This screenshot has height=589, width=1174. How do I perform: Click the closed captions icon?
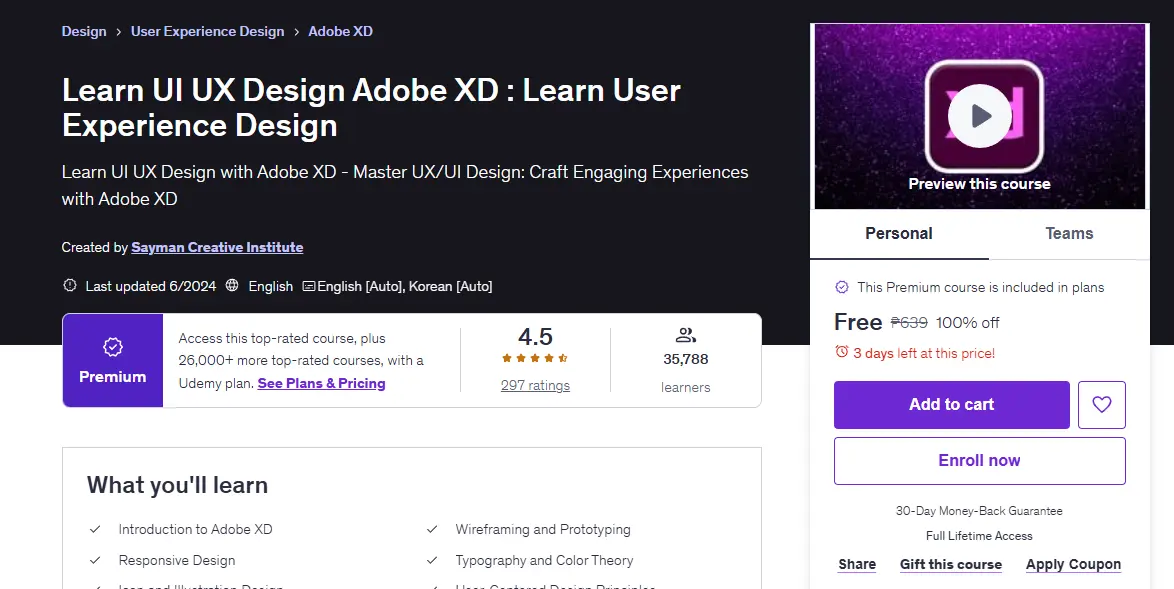(308, 286)
